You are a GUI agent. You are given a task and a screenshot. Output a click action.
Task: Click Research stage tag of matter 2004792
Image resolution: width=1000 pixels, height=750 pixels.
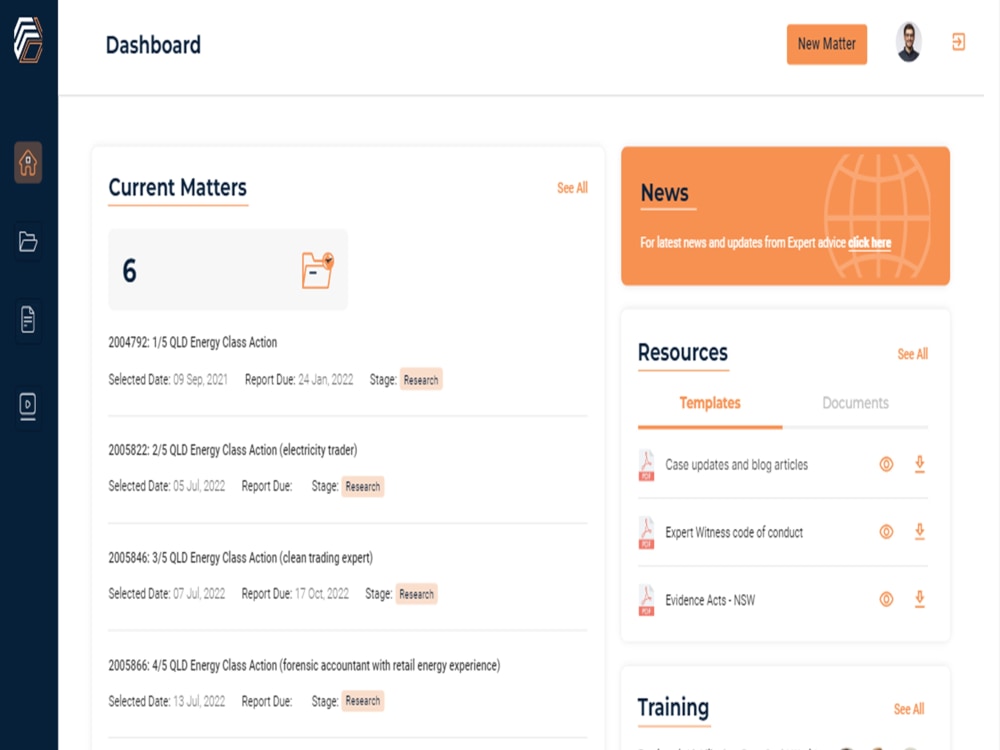[x=421, y=380]
